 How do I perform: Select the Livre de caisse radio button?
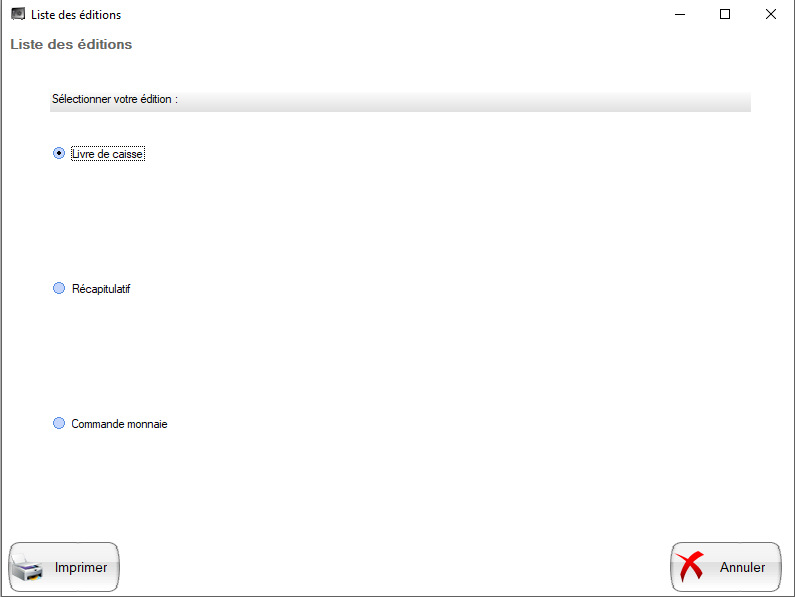pos(59,153)
